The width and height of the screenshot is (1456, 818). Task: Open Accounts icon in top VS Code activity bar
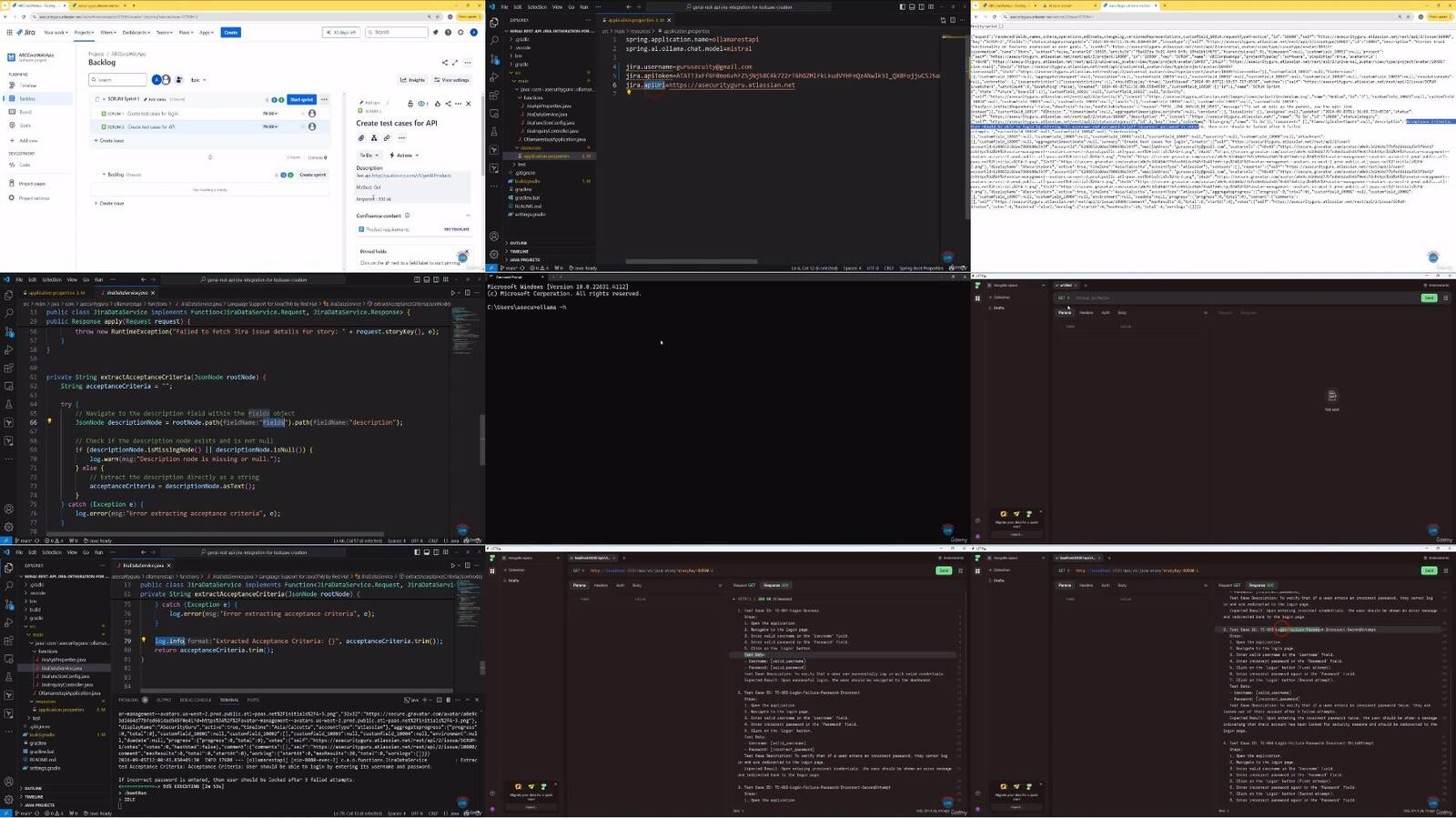(x=494, y=237)
